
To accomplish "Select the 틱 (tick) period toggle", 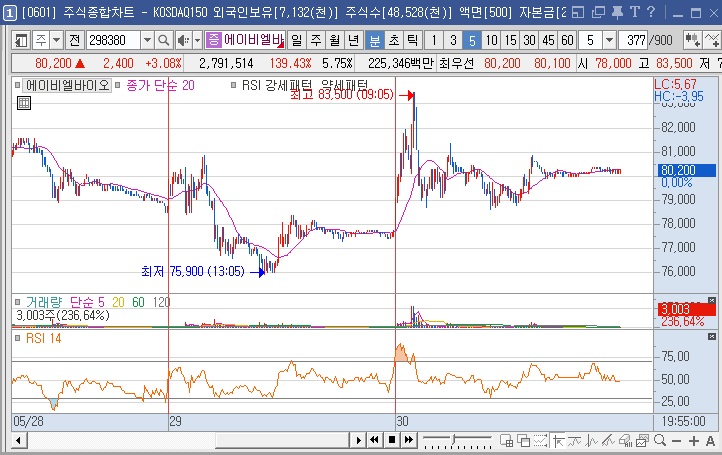I will pyautogui.click(x=413, y=41).
